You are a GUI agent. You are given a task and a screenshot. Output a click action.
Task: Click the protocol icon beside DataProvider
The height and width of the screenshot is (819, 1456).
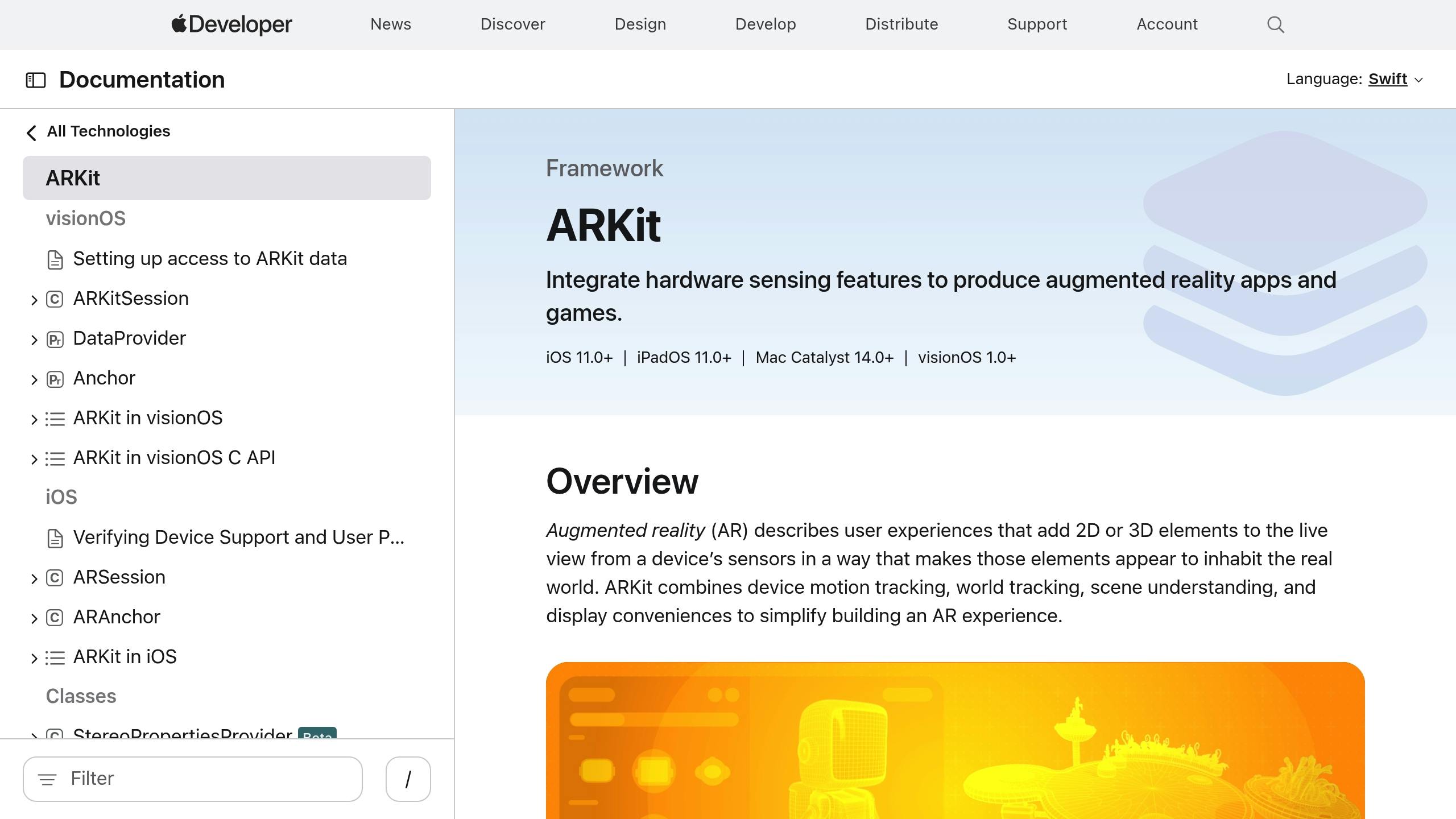[x=55, y=340]
